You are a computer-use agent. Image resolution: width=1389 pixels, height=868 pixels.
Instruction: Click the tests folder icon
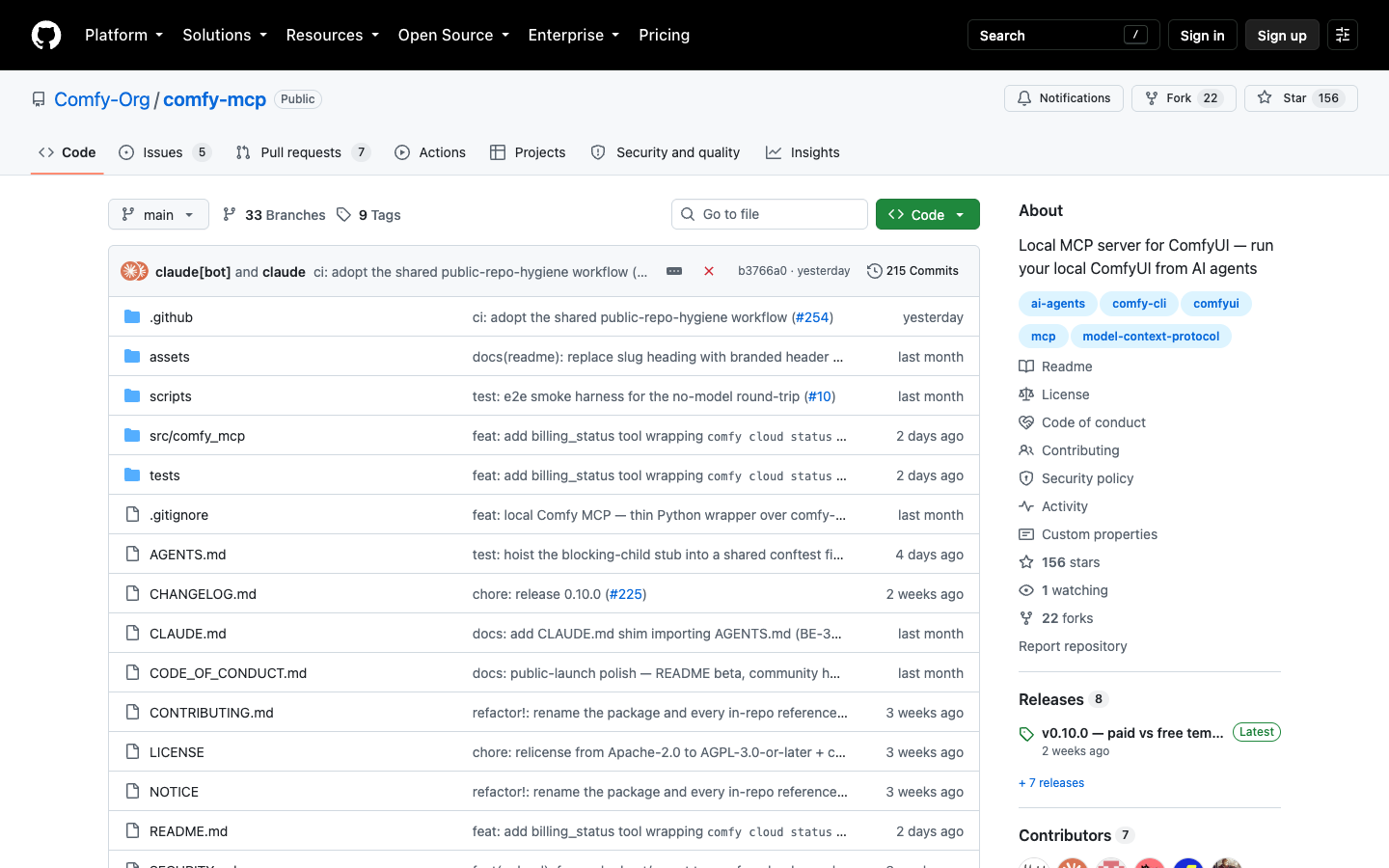[x=132, y=475]
